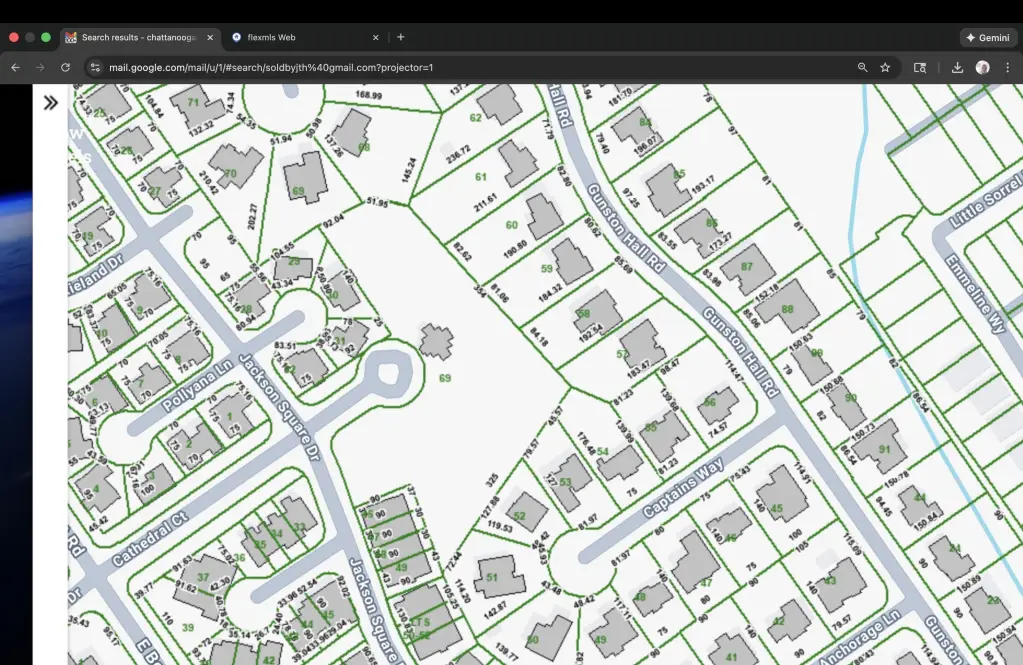Click the browser back arrow
The width and height of the screenshot is (1023, 665).
pos(15,67)
